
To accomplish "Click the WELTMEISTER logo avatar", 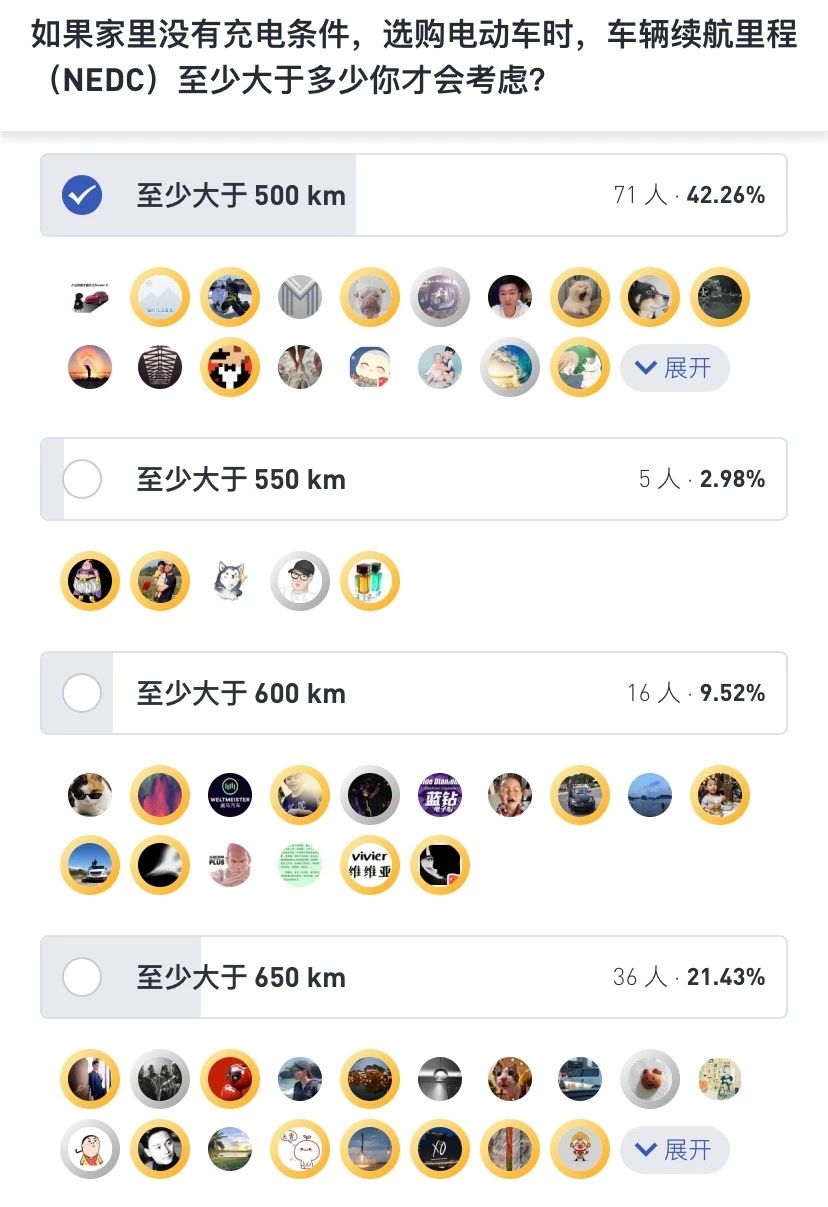I will pos(230,796).
